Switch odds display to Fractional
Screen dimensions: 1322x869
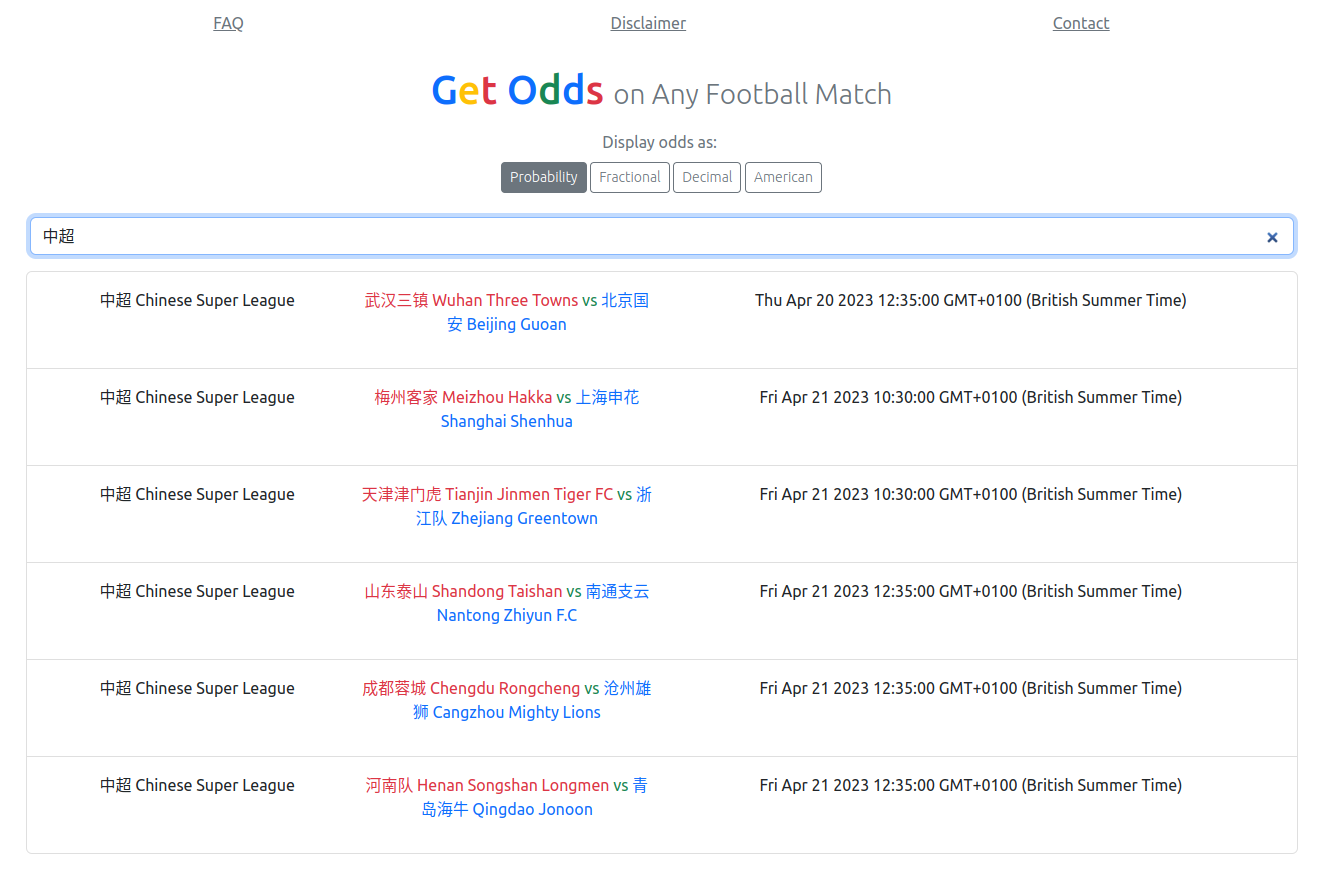coord(630,177)
